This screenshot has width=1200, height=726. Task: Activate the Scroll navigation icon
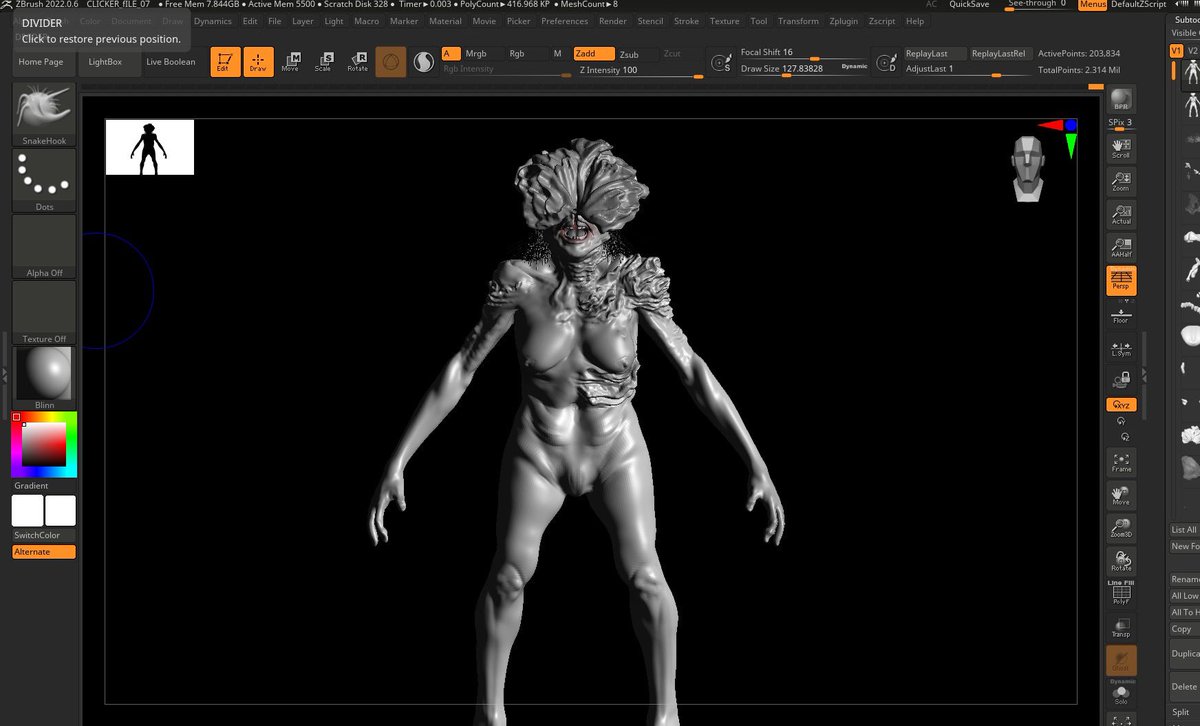(x=1119, y=147)
